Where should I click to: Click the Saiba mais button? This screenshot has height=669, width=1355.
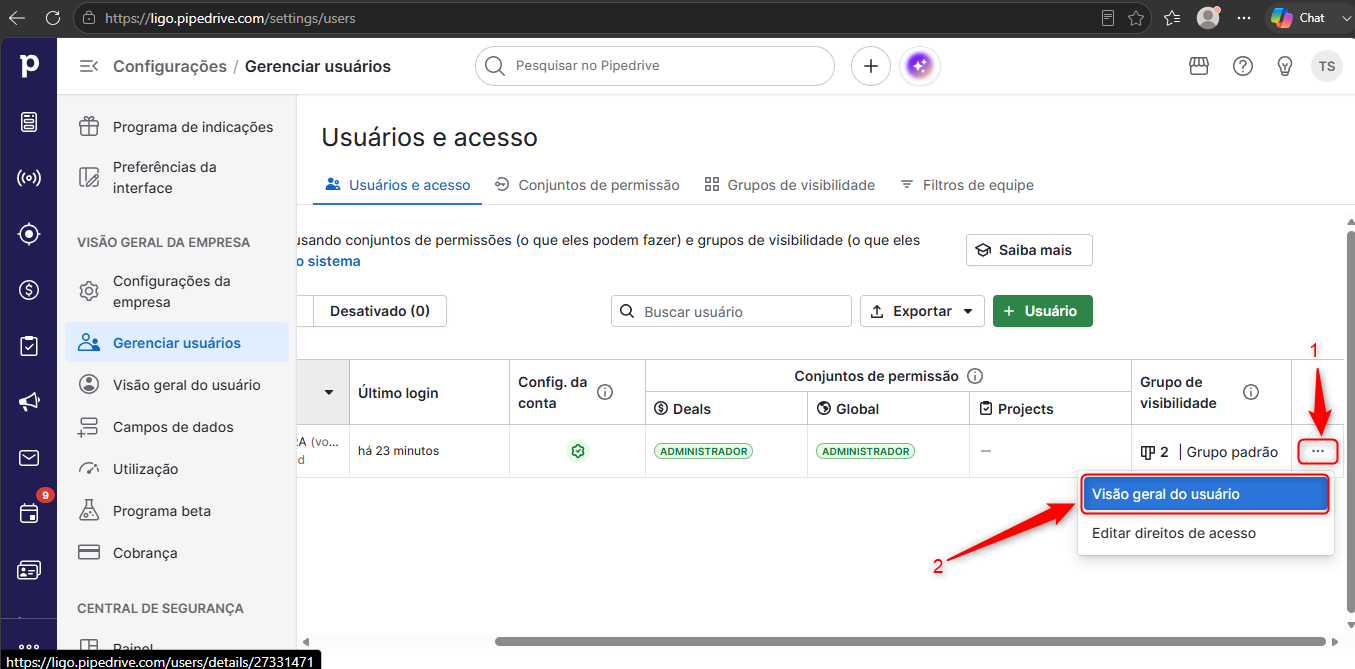tap(1029, 250)
